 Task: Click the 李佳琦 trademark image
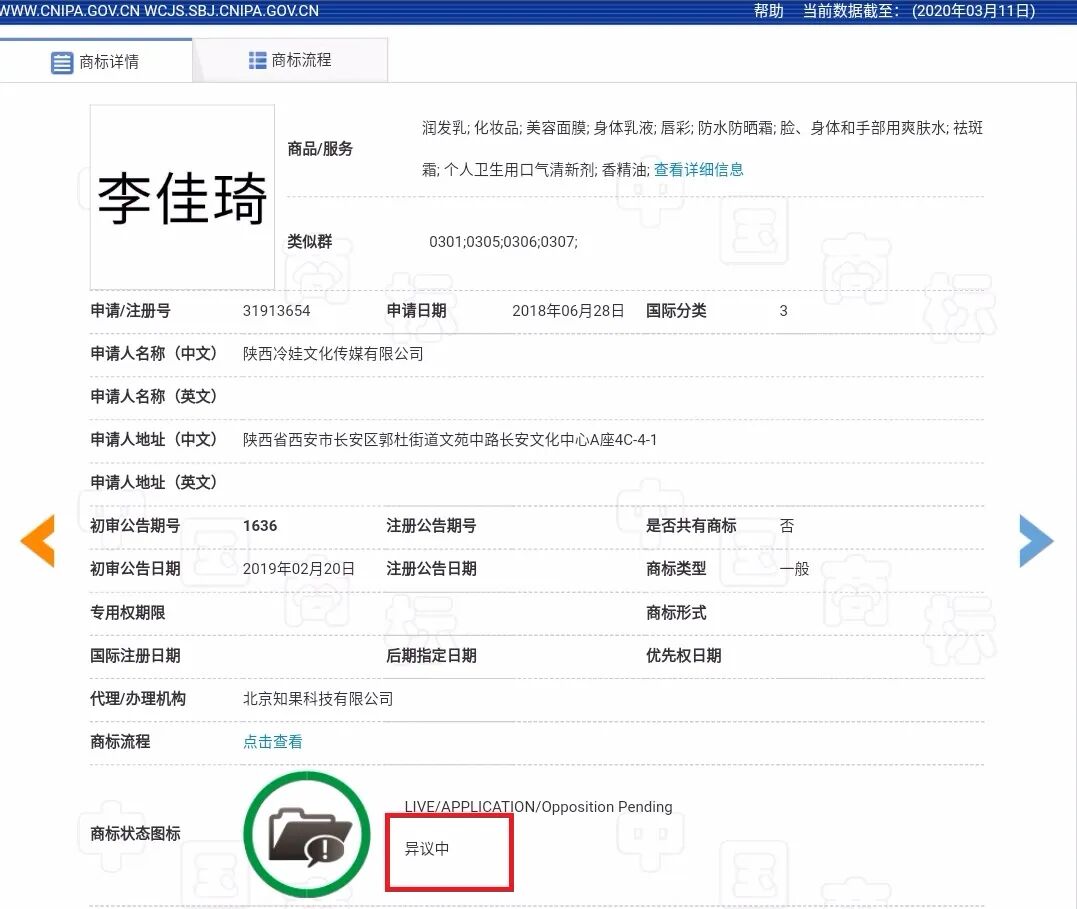(x=181, y=198)
